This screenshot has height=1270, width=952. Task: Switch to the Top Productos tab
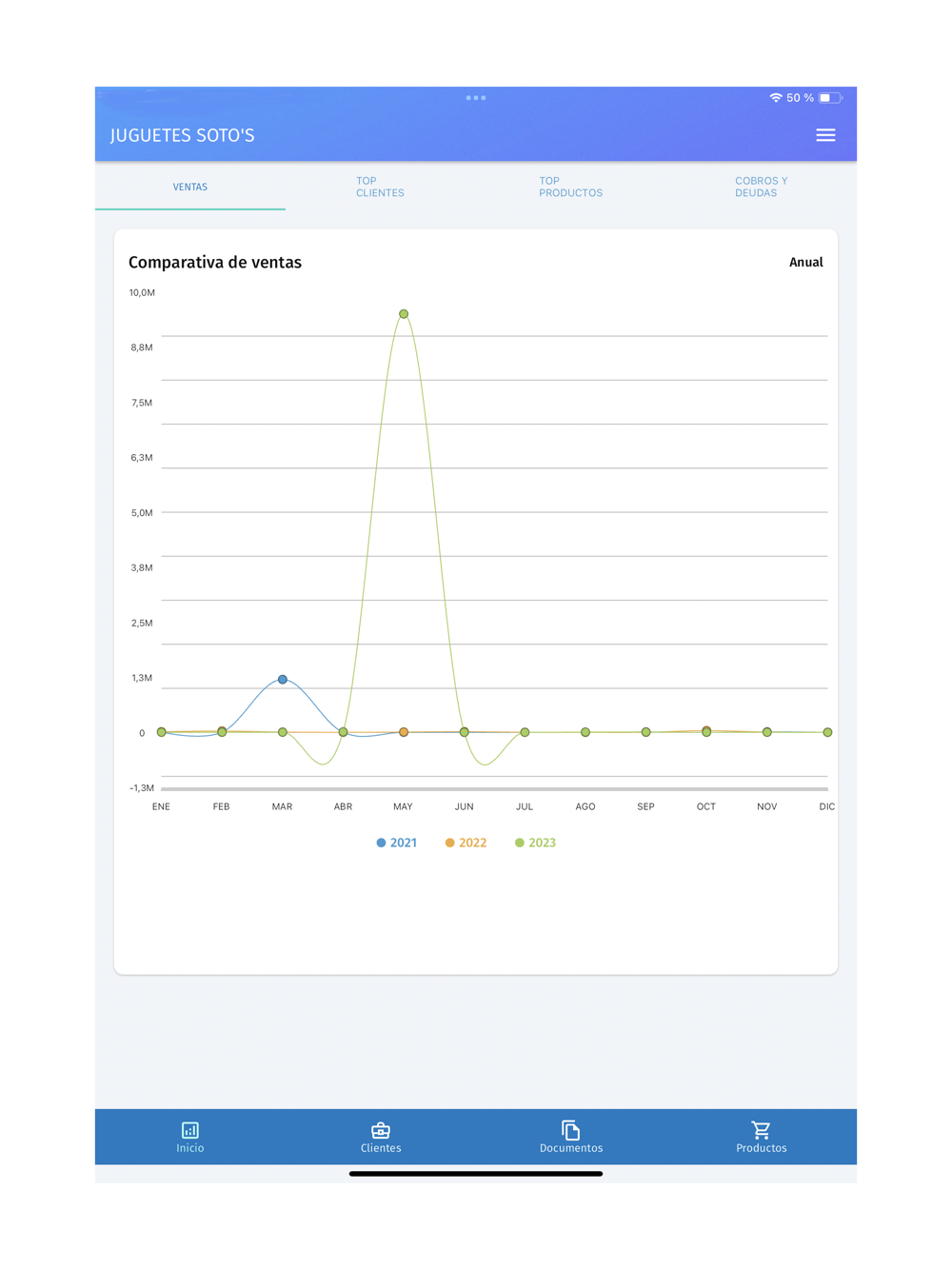coord(571,187)
